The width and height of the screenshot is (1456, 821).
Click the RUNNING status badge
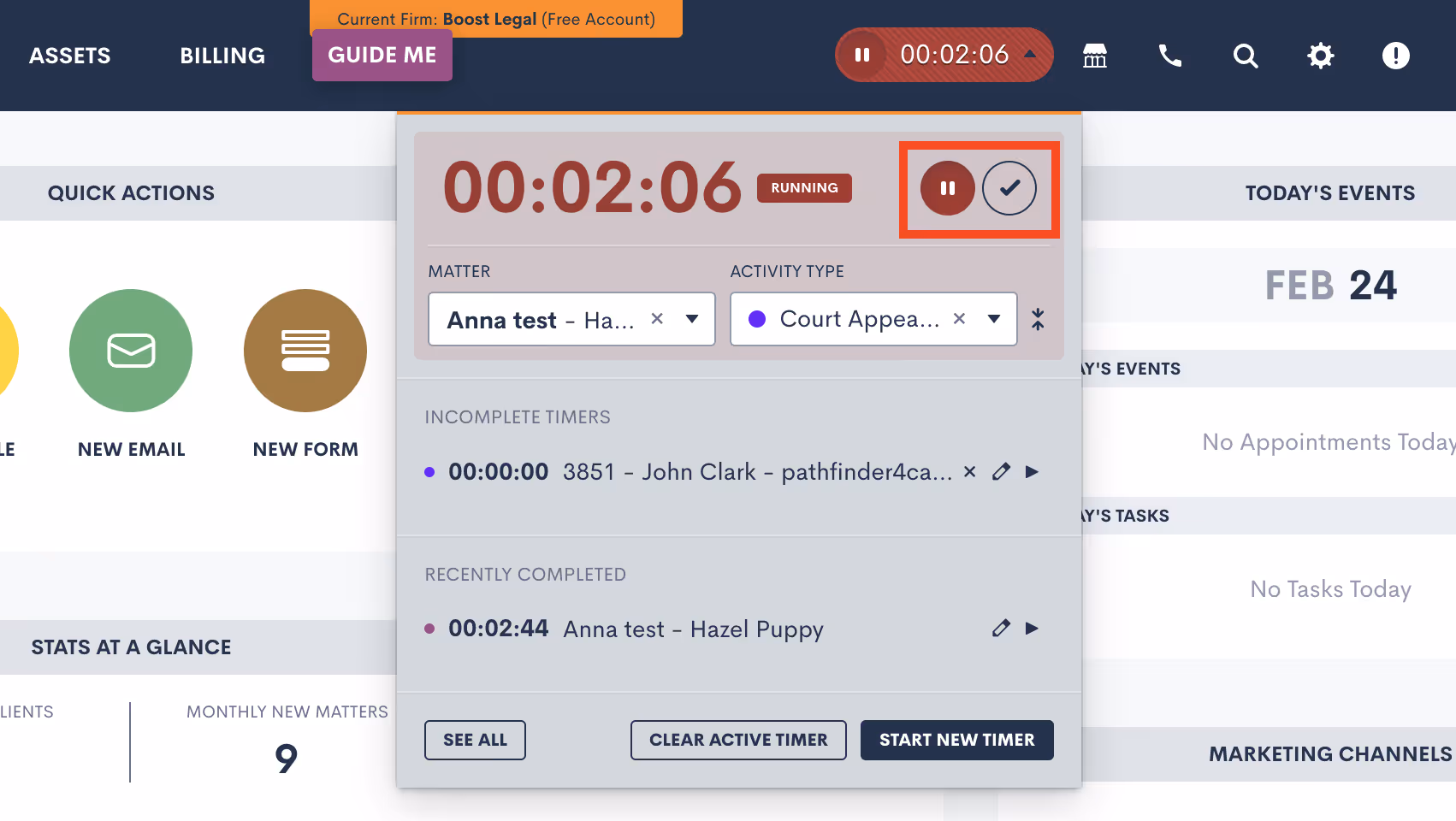tap(804, 187)
